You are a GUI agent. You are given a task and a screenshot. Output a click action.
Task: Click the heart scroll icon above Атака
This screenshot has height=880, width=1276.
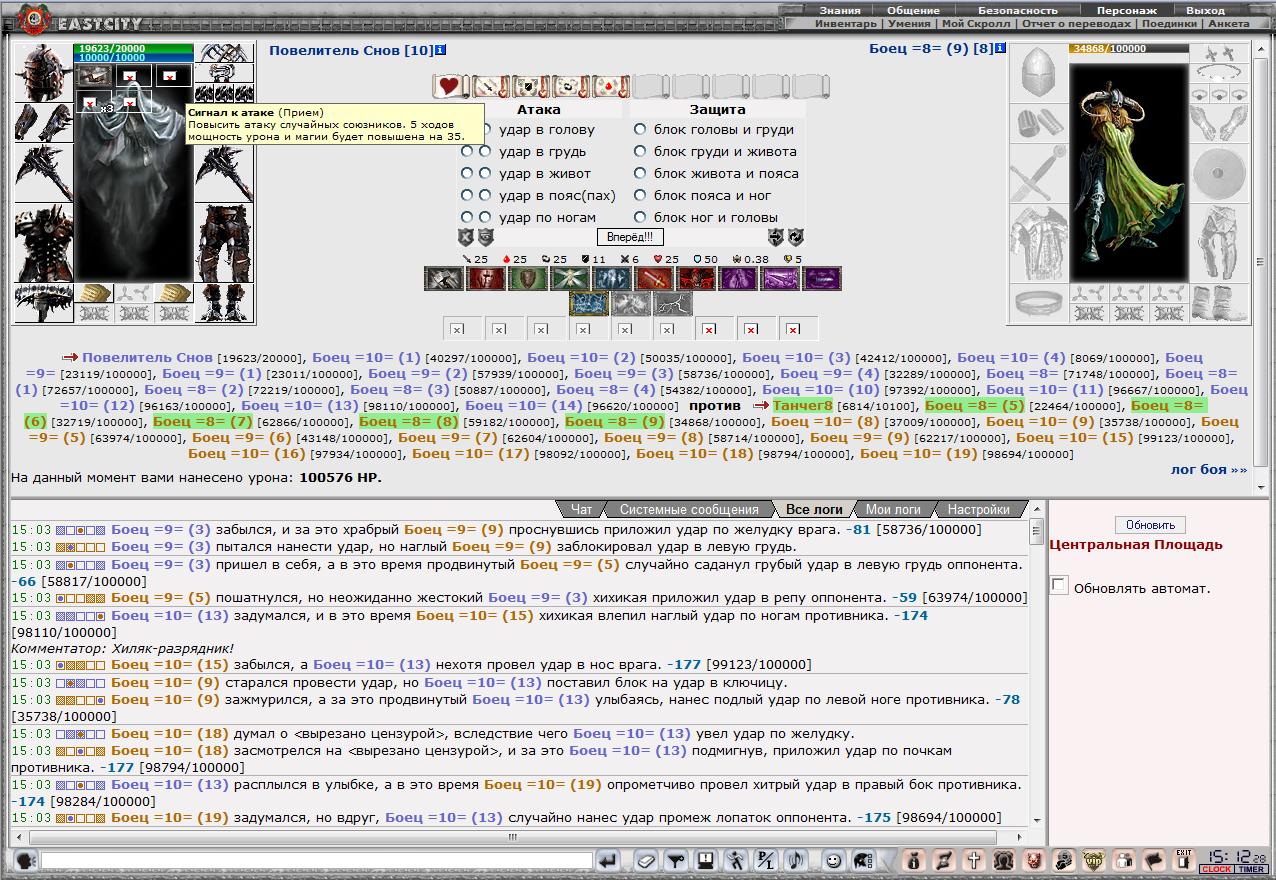click(451, 86)
